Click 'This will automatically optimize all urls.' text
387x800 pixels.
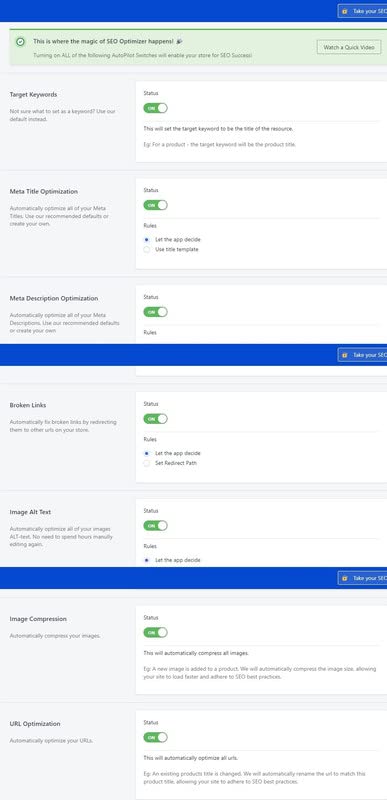point(191,758)
